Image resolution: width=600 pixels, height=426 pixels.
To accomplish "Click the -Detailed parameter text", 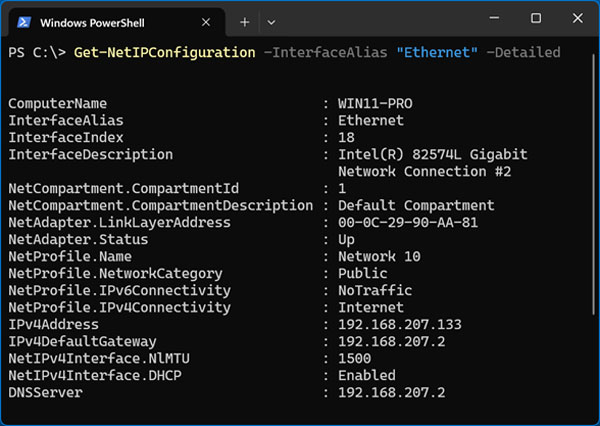I will 523,52.
